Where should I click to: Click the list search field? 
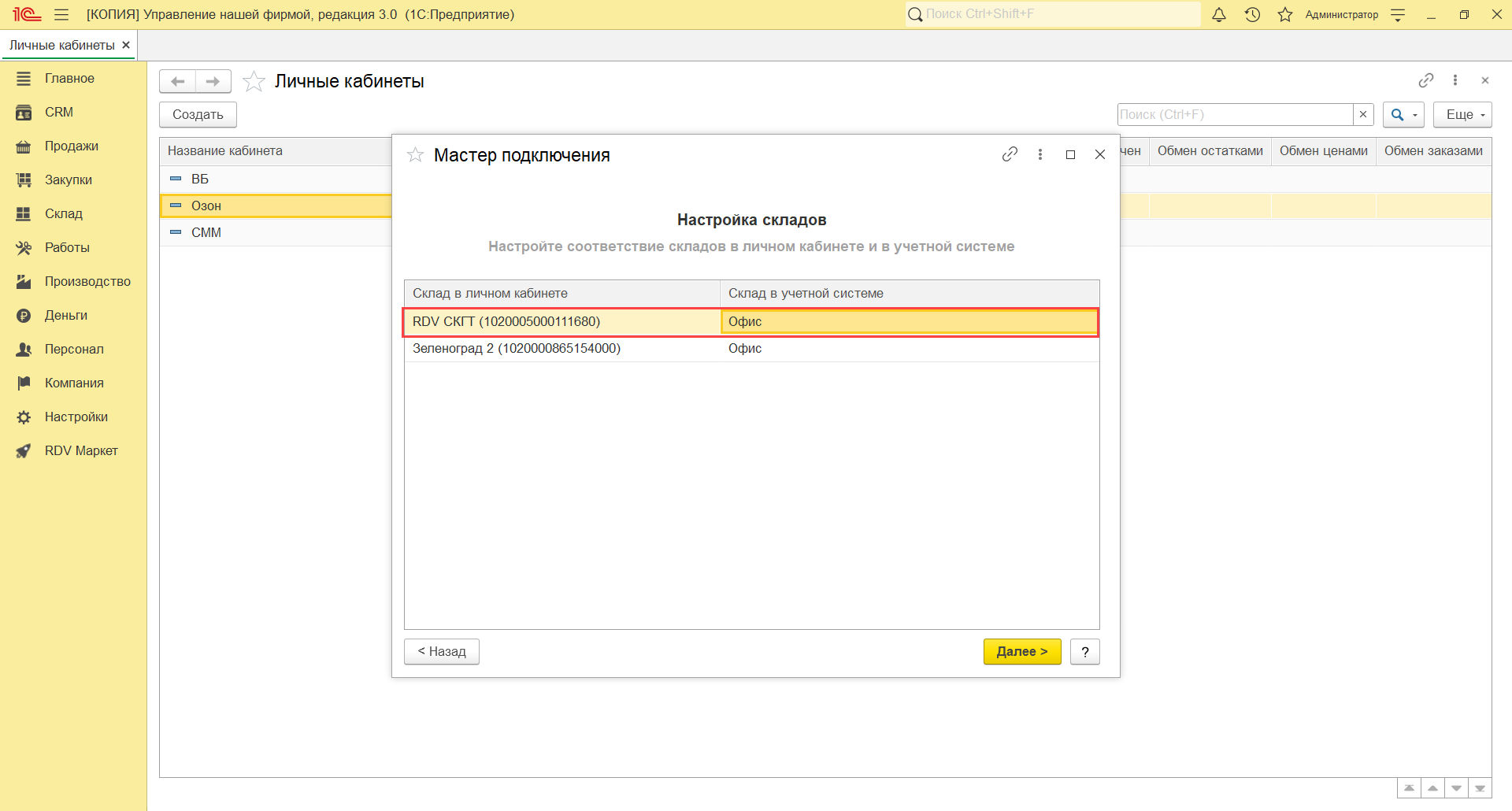[x=1235, y=114]
